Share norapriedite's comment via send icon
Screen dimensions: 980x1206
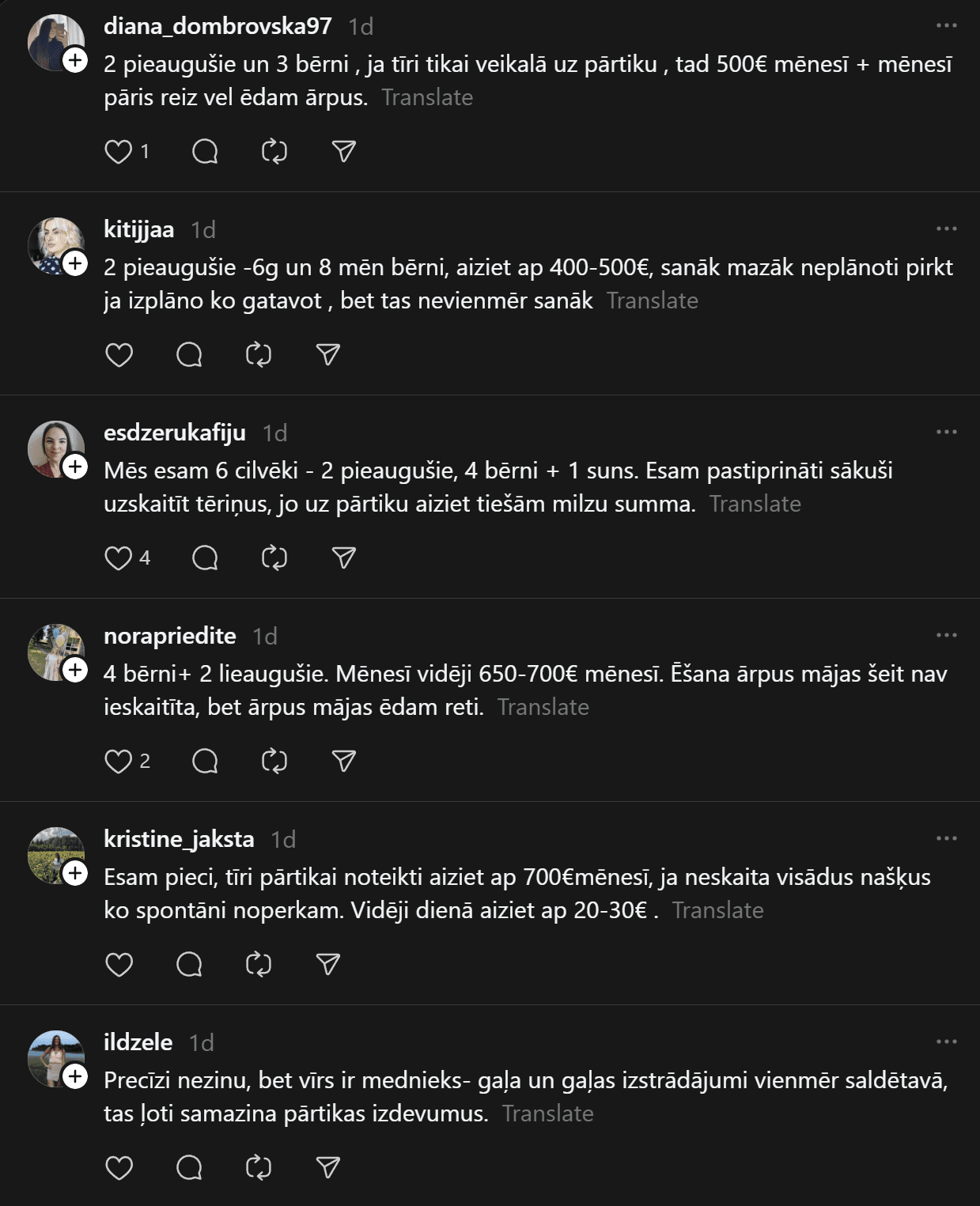pyautogui.click(x=343, y=761)
